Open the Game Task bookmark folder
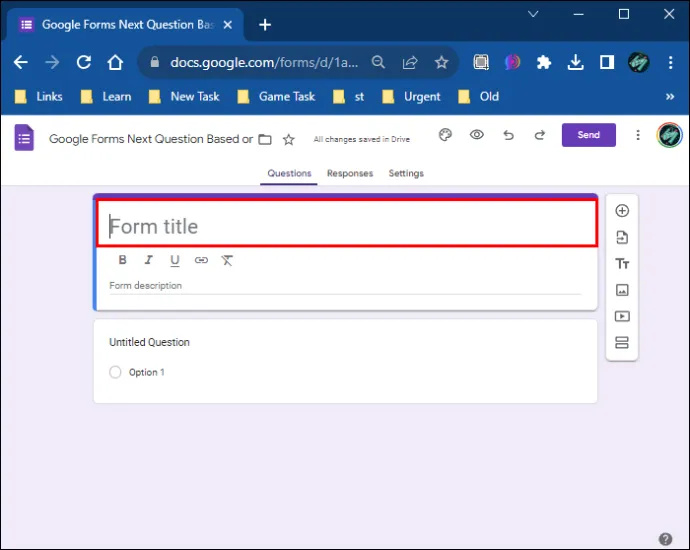 [x=276, y=97]
